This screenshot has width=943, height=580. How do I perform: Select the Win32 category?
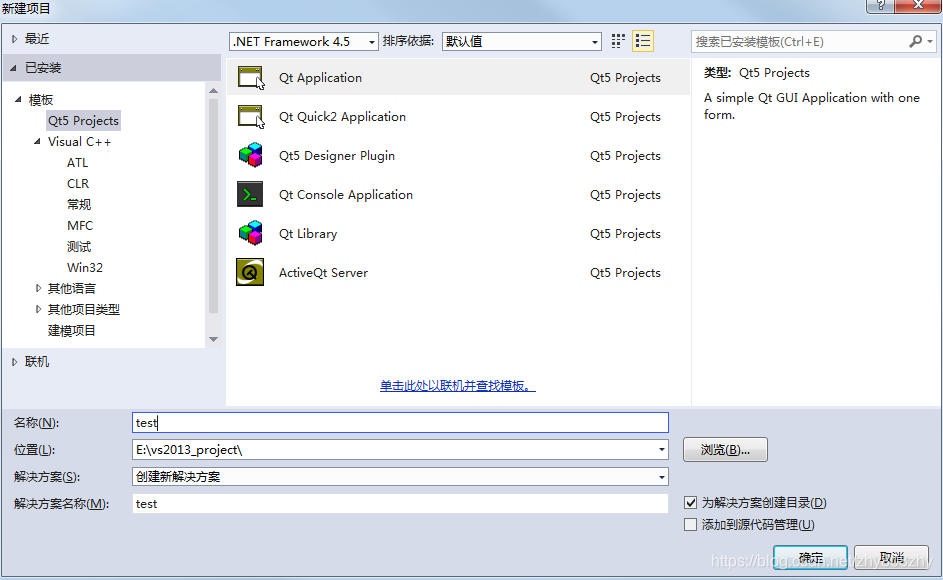click(x=85, y=267)
